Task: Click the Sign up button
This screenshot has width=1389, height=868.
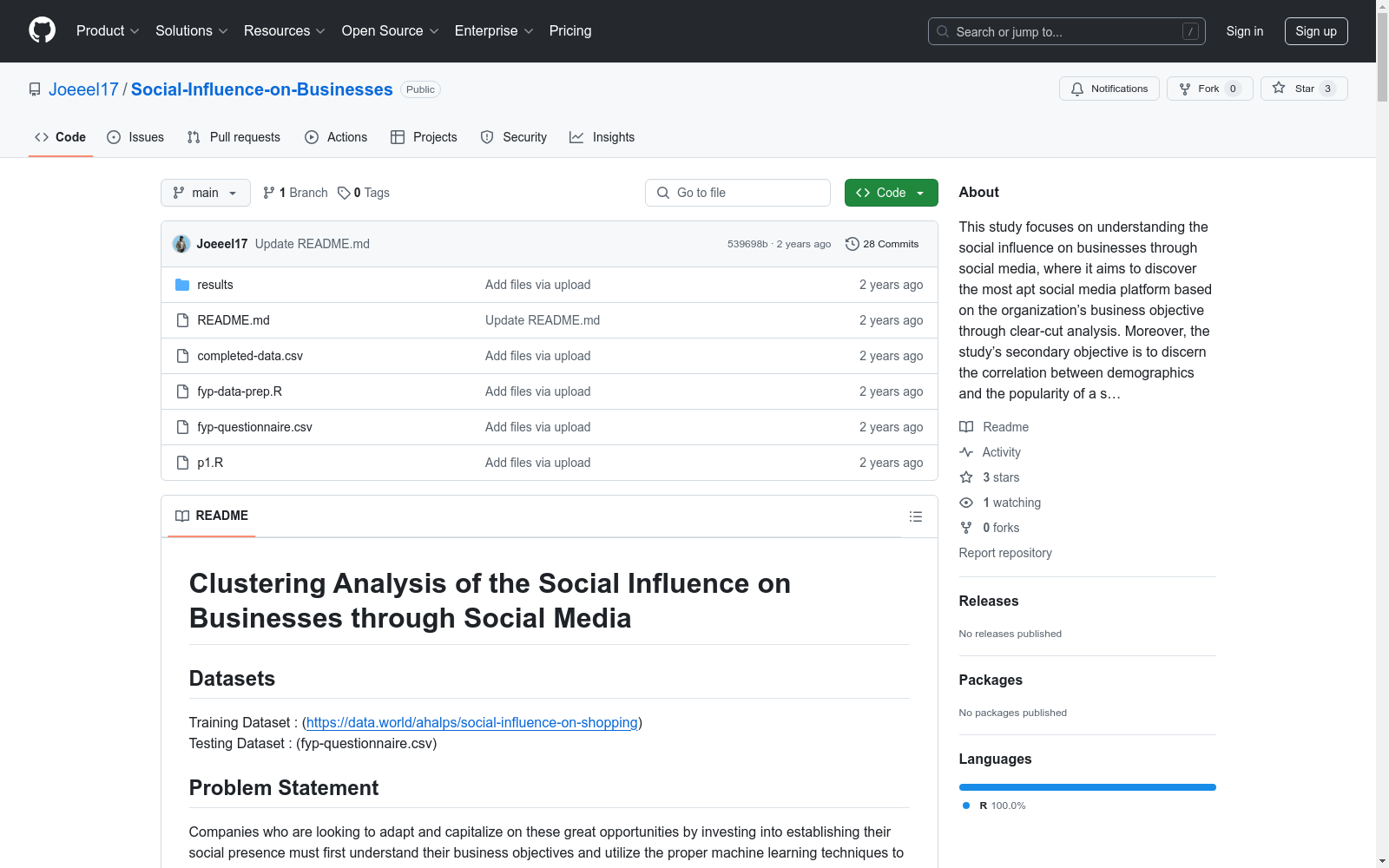Action: pyautogui.click(x=1316, y=31)
